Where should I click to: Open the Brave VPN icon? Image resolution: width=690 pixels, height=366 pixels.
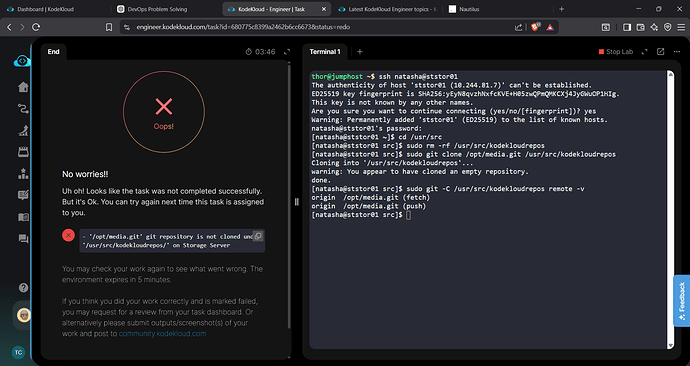668,27
